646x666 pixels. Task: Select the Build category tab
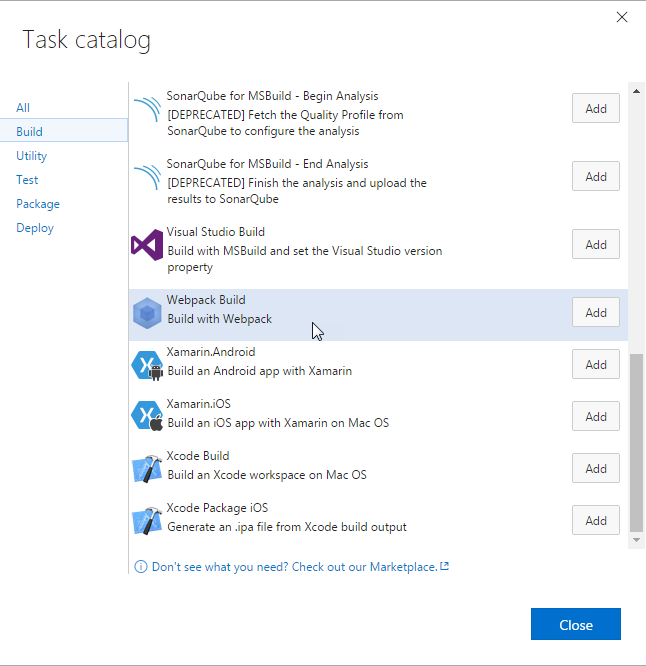[x=64, y=132]
